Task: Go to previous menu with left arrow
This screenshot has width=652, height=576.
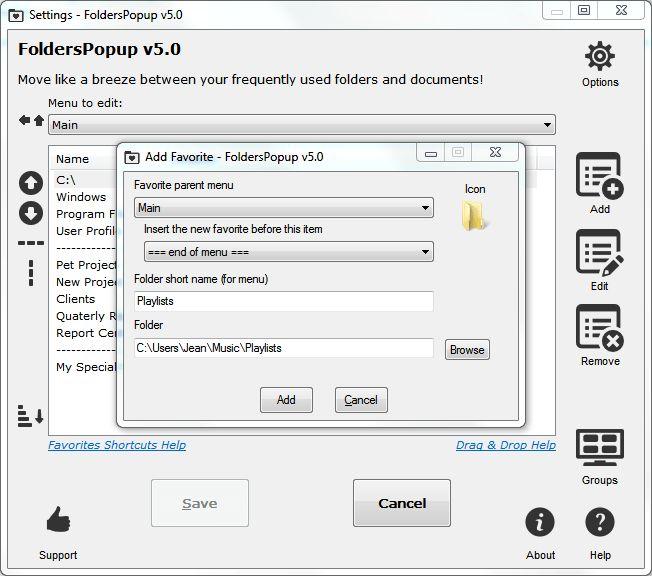Action: (x=25, y=121)
